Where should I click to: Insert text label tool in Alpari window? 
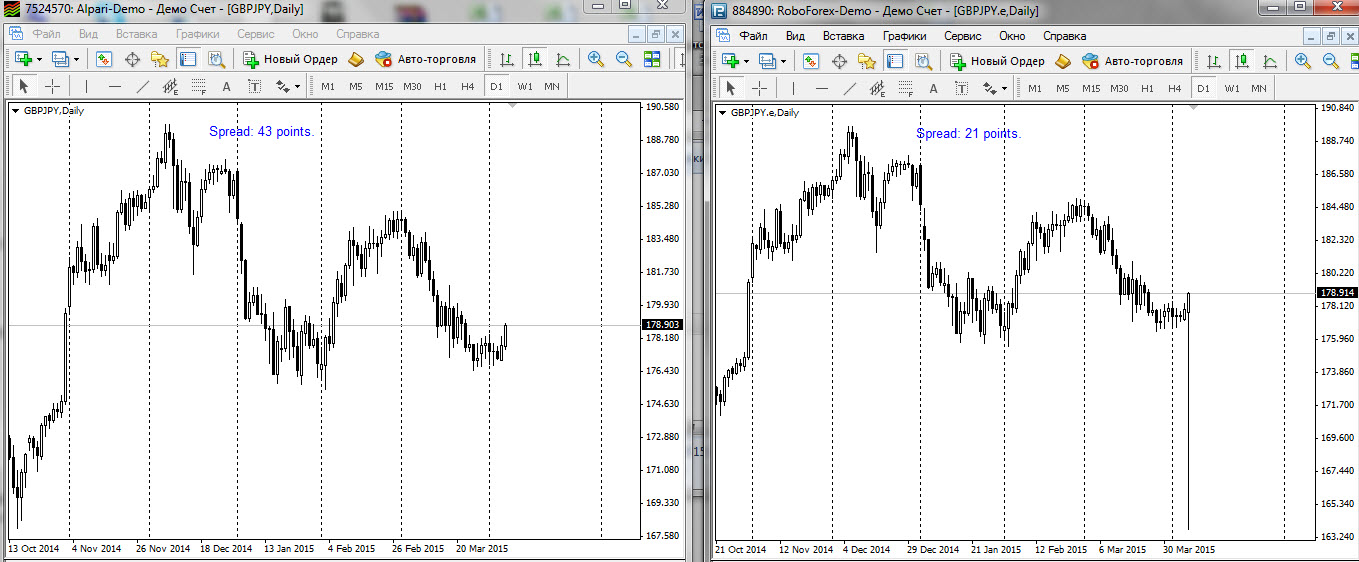(254, 86)
